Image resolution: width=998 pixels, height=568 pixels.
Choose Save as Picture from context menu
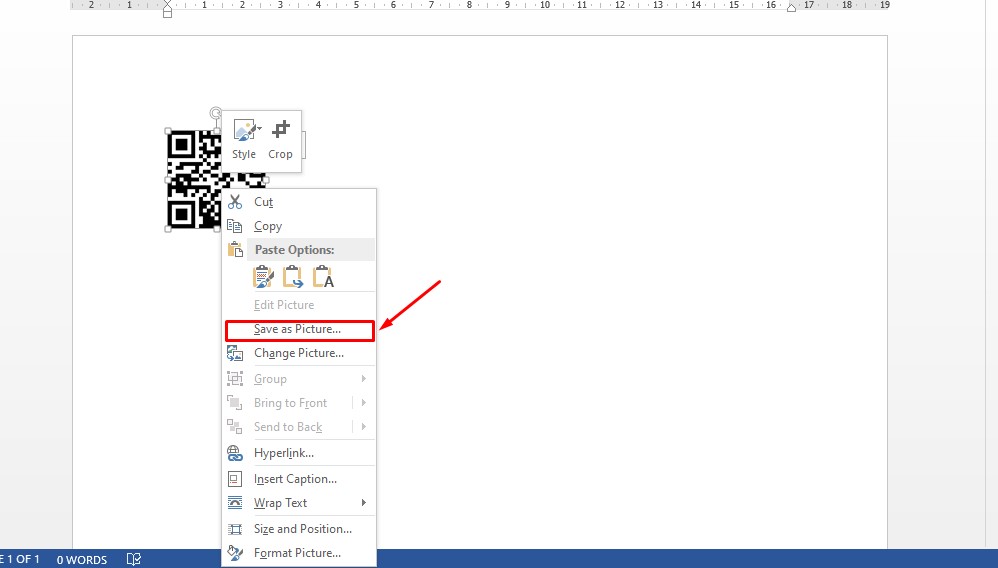(298, 329)
